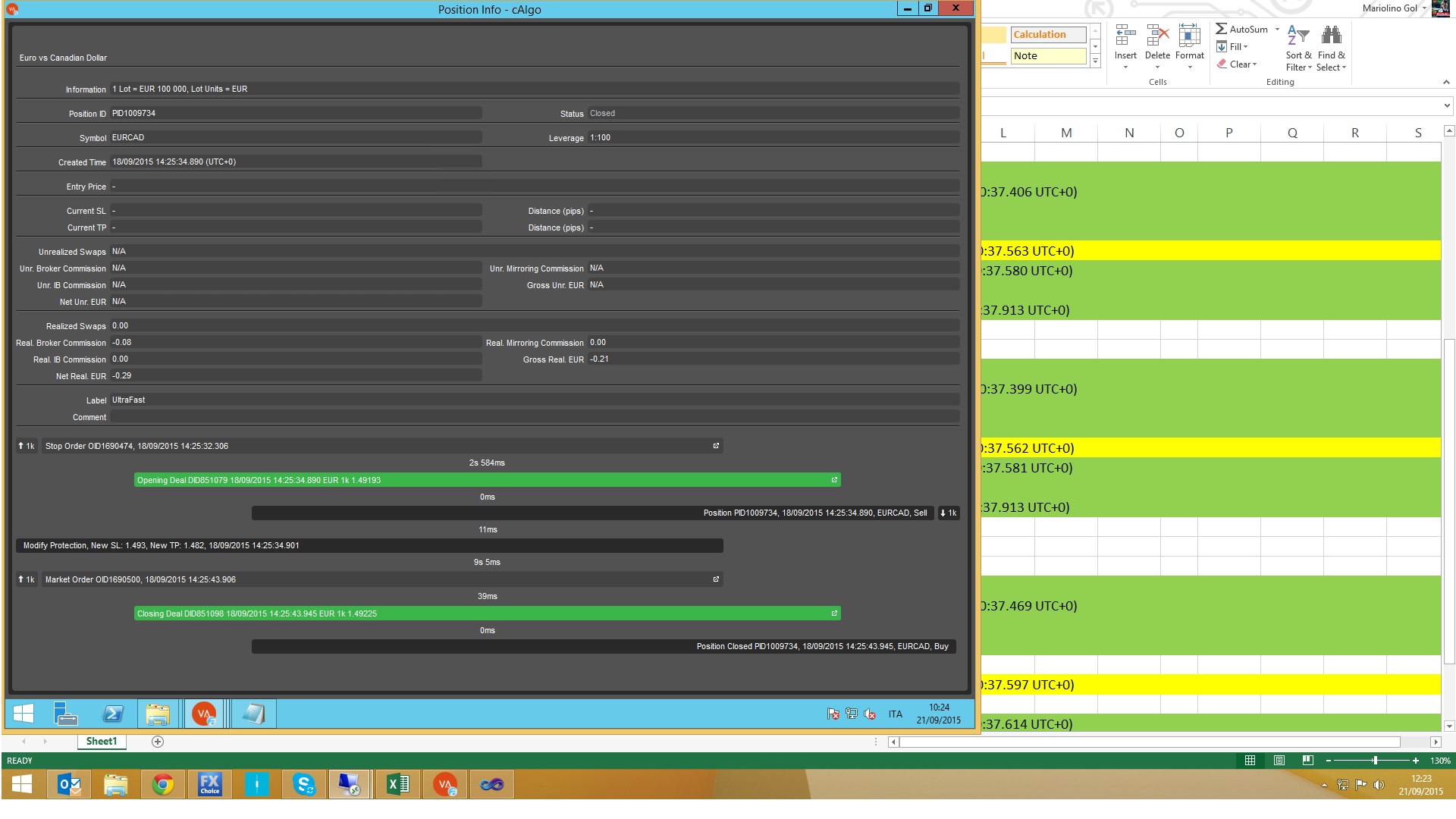Image resolution: width=1456 pixels, height=819 pixels.
Task: Click the Sort & Filter icon
Action: click(1298, 36)
